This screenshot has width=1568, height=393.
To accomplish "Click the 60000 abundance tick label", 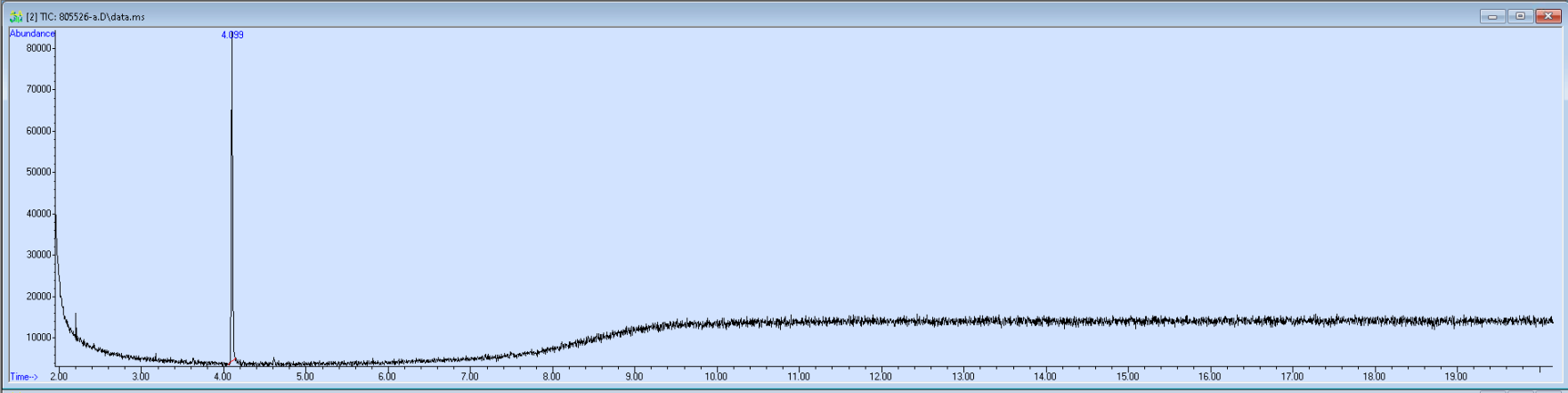I will pyautogui.click(x=39, y=131).
